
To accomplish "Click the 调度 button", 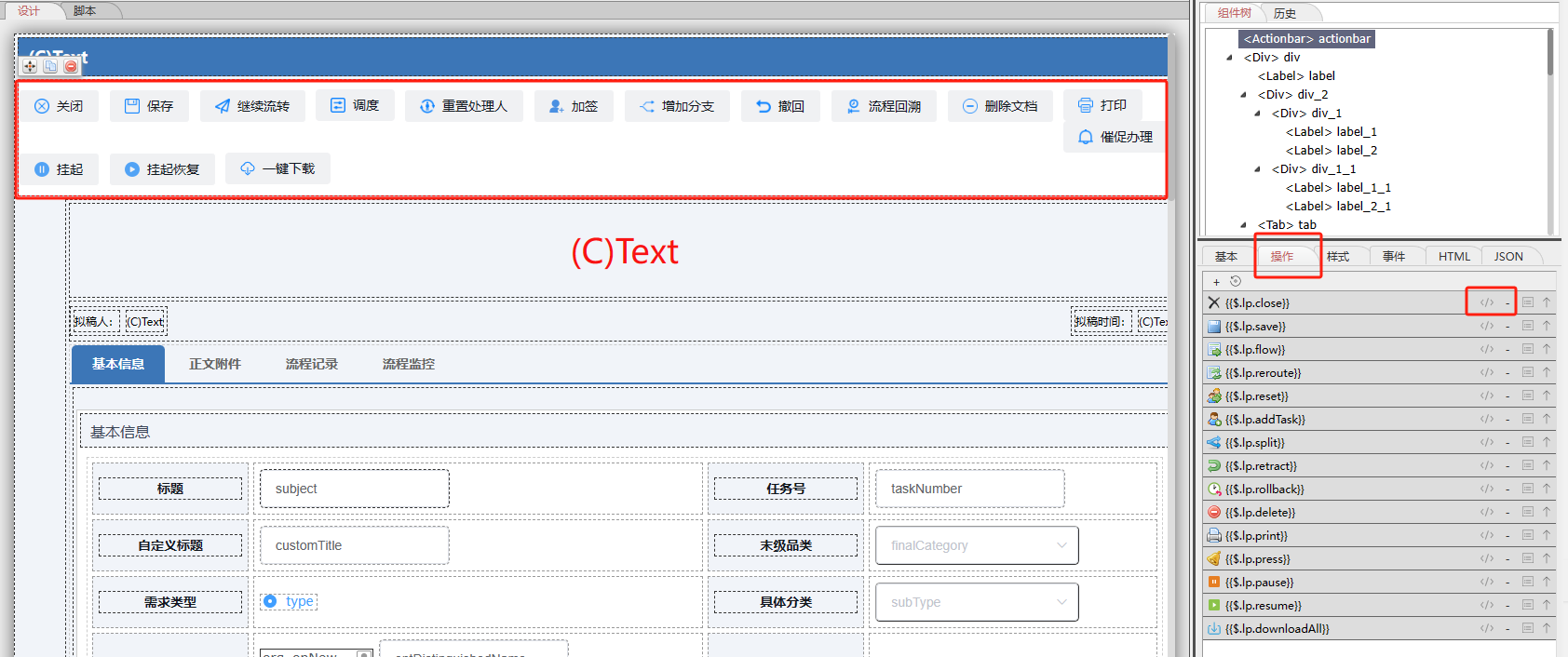I will click(x=355, y=106).
